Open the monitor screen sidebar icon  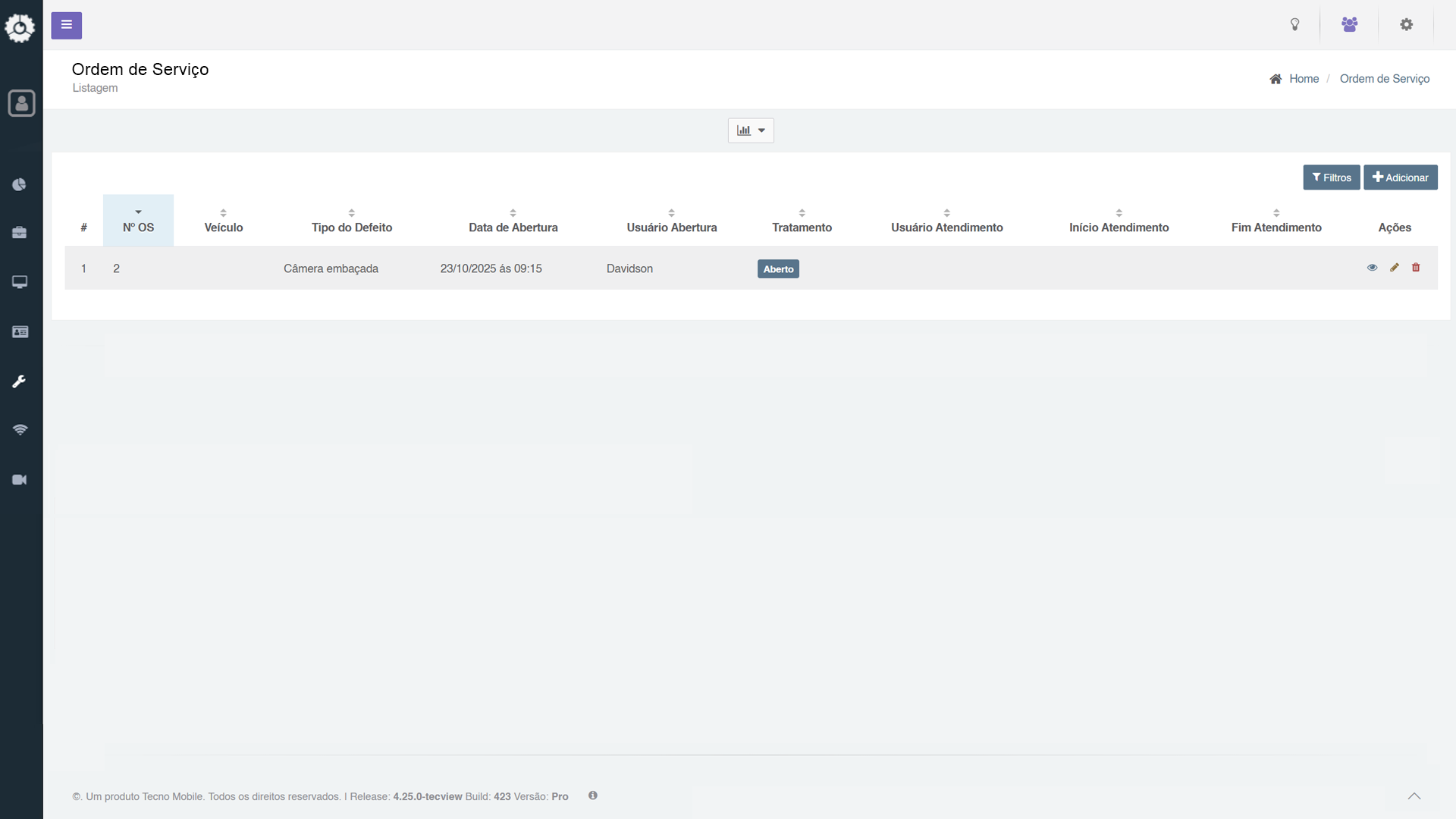coord(20,282)
